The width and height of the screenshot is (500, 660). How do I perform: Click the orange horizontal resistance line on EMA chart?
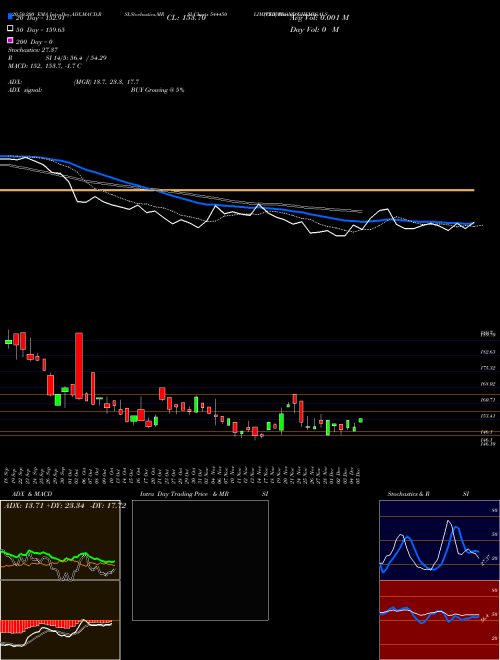click(237, 190)
